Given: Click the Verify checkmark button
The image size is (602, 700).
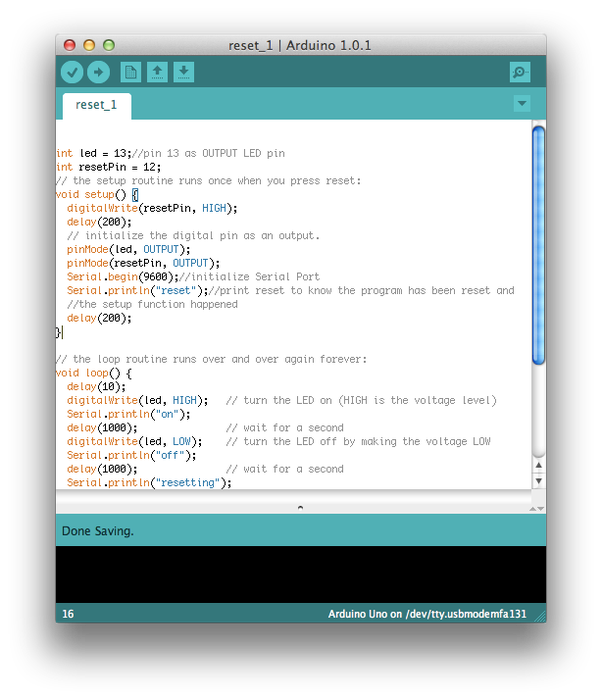Looking at the screenshot, I should pyautogui.click(x=72, y=72).
